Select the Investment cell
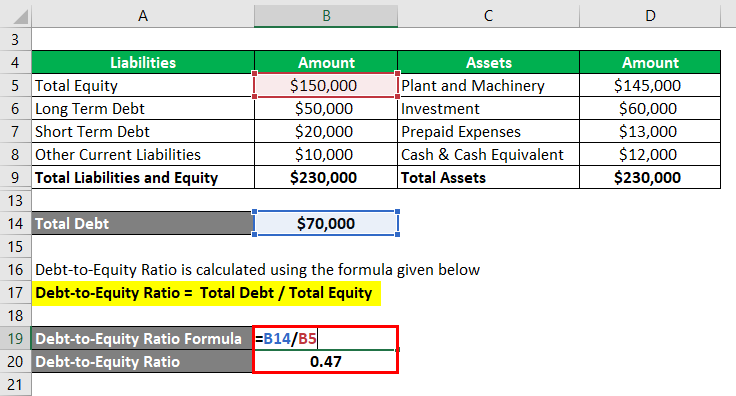This screenshot has height=396, width=736. [488, 108]
